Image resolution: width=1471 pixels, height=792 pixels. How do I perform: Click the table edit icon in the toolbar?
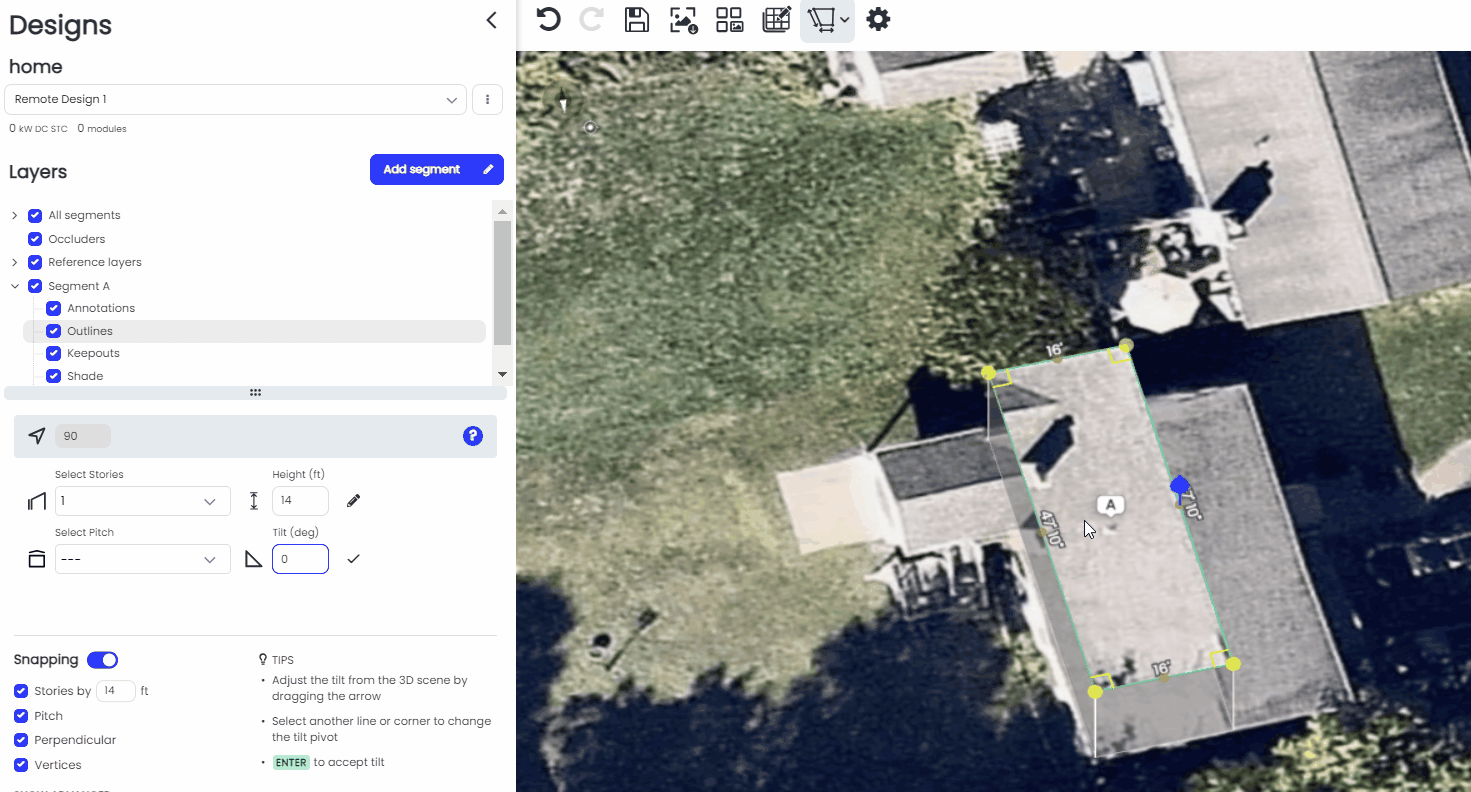coord(777,19)
